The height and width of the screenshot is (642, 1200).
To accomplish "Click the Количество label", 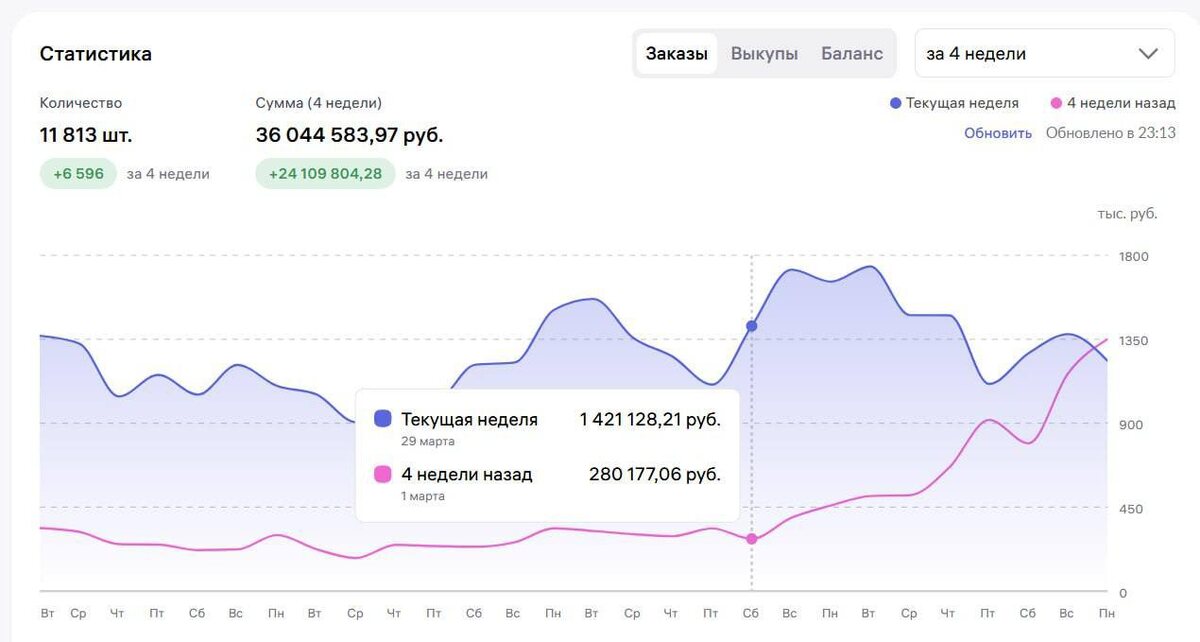I will click(x=81, y=103).
